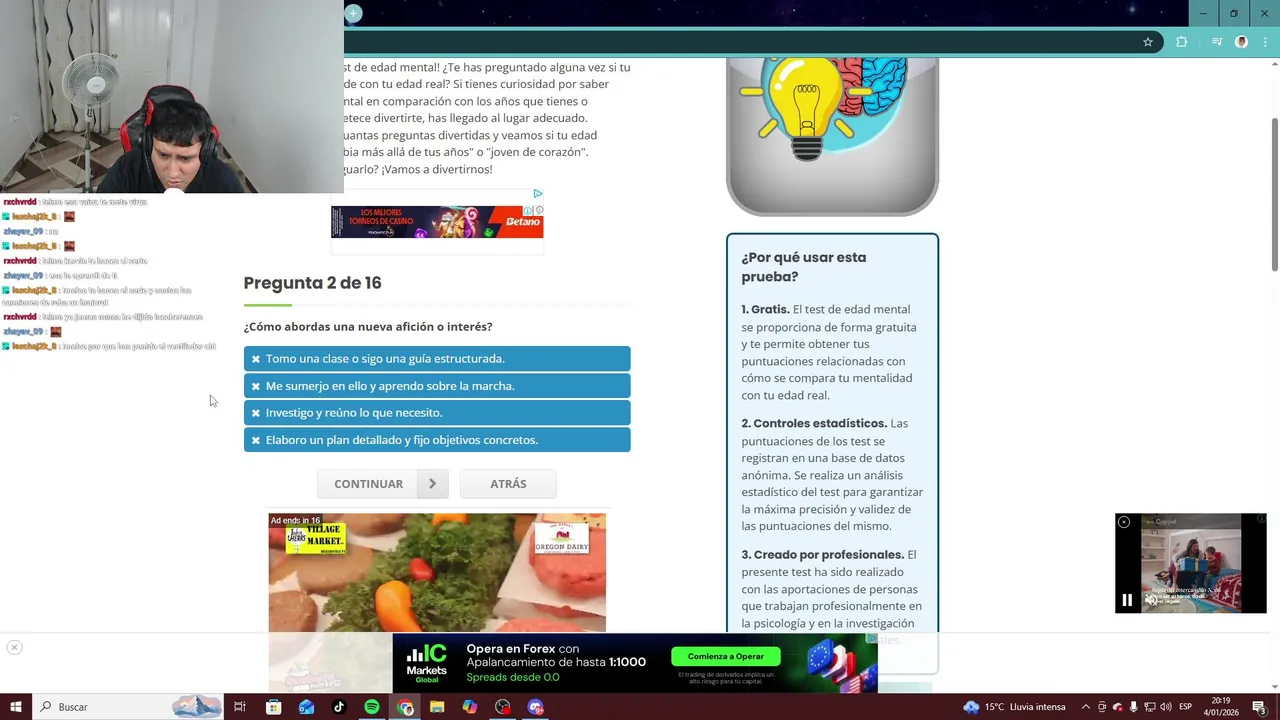Click the "¿Por qué usar esta prueba?" heading
This screenshot has height=720, width=1280.
click(x=804, y=267)
